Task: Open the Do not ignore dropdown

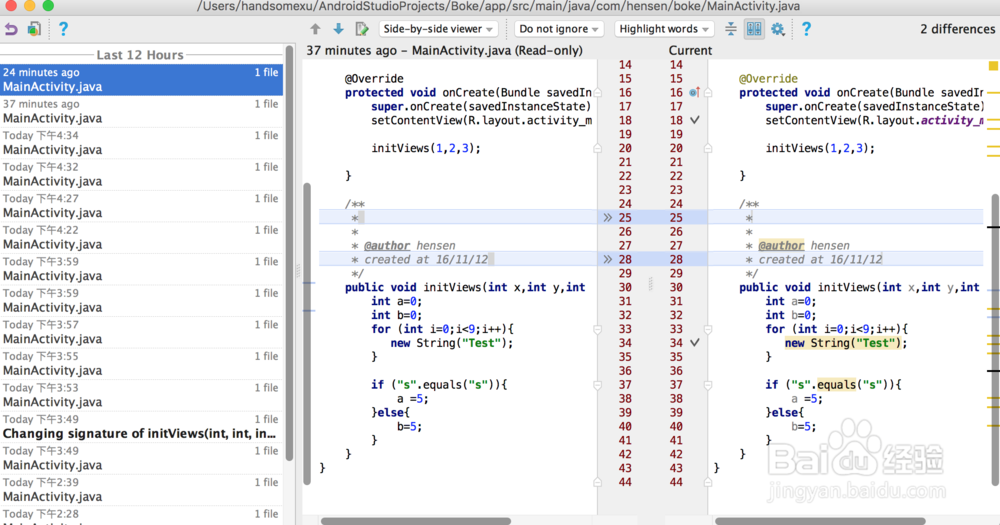Action: [x=559, y=29]
